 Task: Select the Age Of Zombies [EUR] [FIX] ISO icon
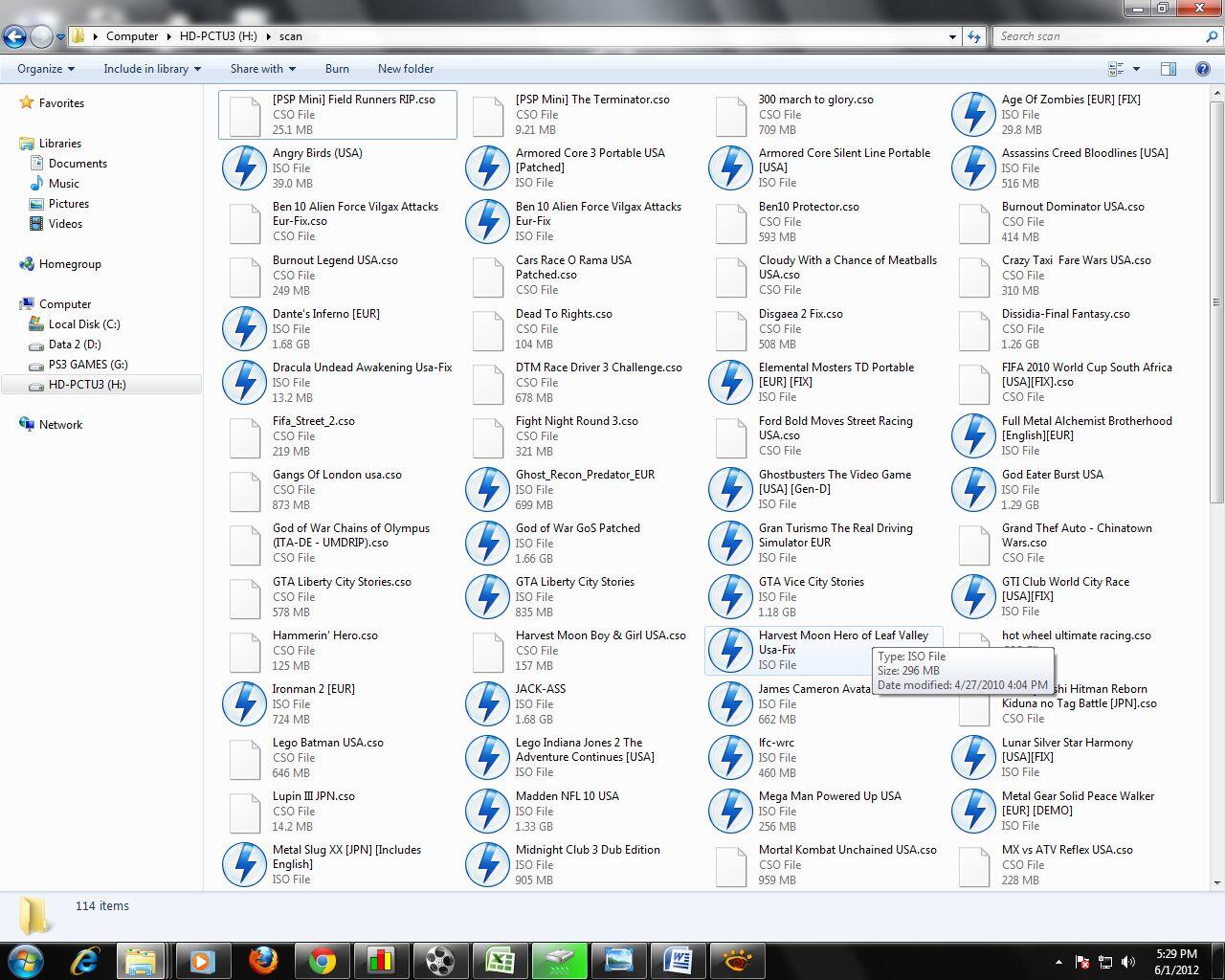974,114
